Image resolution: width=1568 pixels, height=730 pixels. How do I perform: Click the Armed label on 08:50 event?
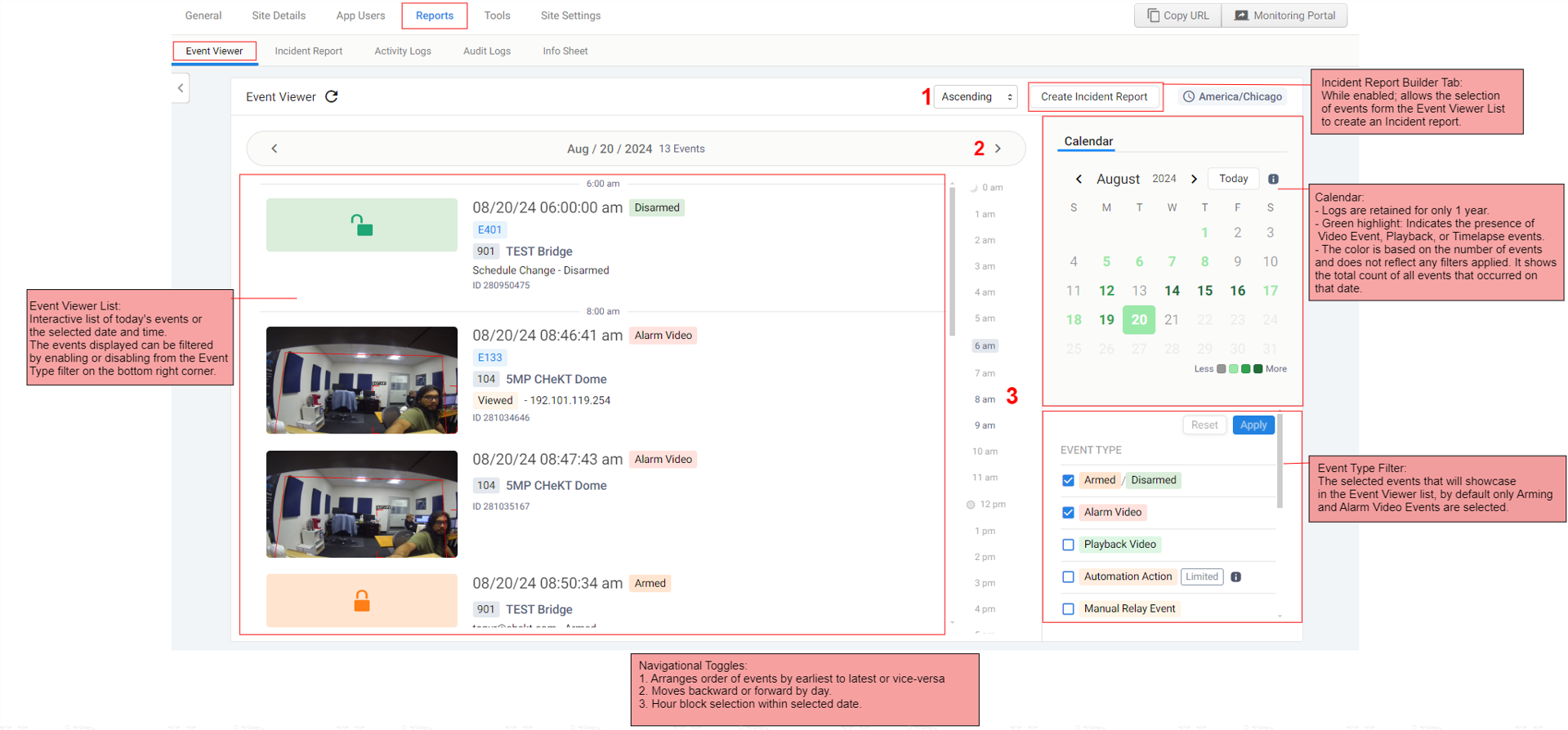tap(650, 583)
